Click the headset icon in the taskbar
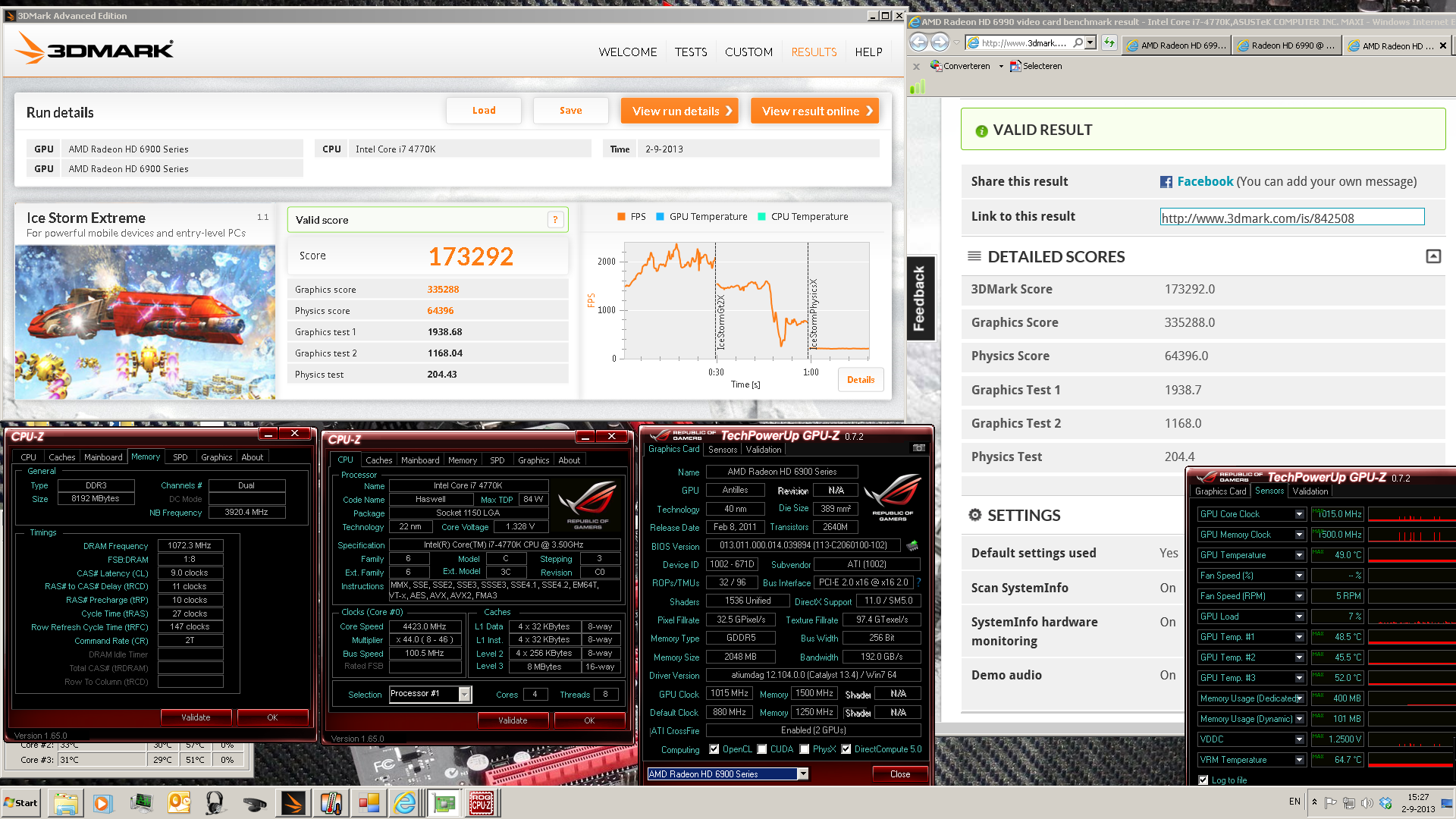 tap(215, 803)
